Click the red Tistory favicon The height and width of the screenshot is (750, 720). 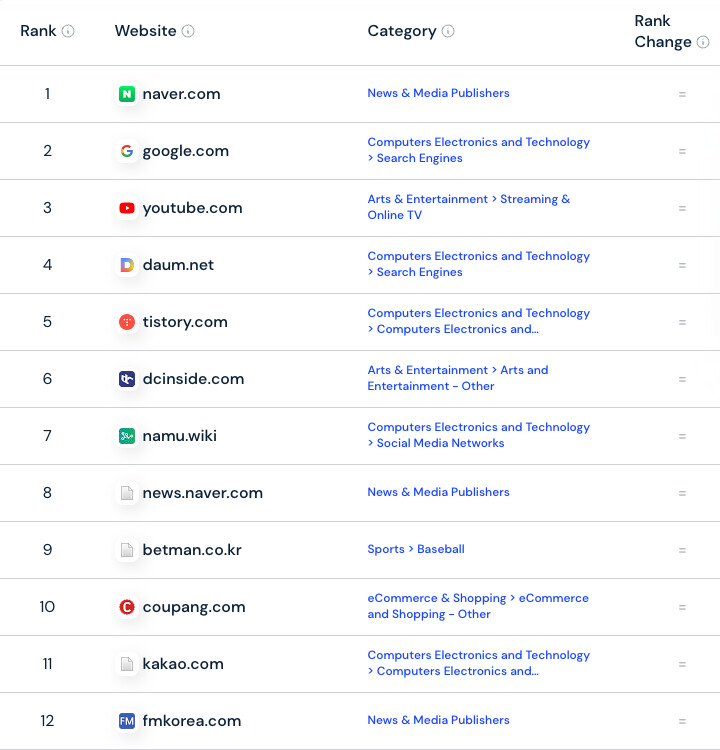(x=127, y=322)
